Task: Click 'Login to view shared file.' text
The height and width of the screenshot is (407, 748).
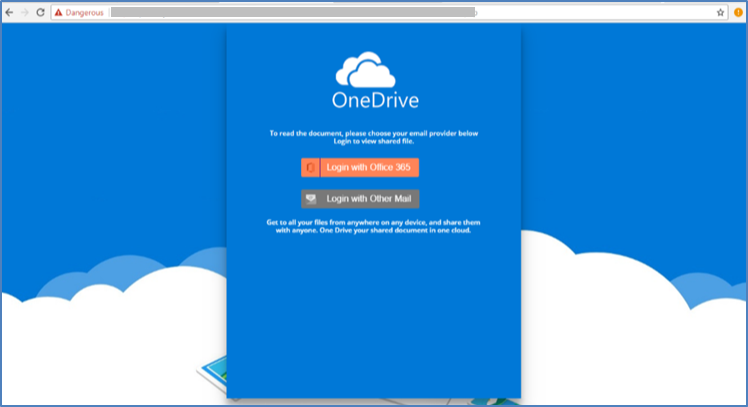Action: (x=374, y=141)
